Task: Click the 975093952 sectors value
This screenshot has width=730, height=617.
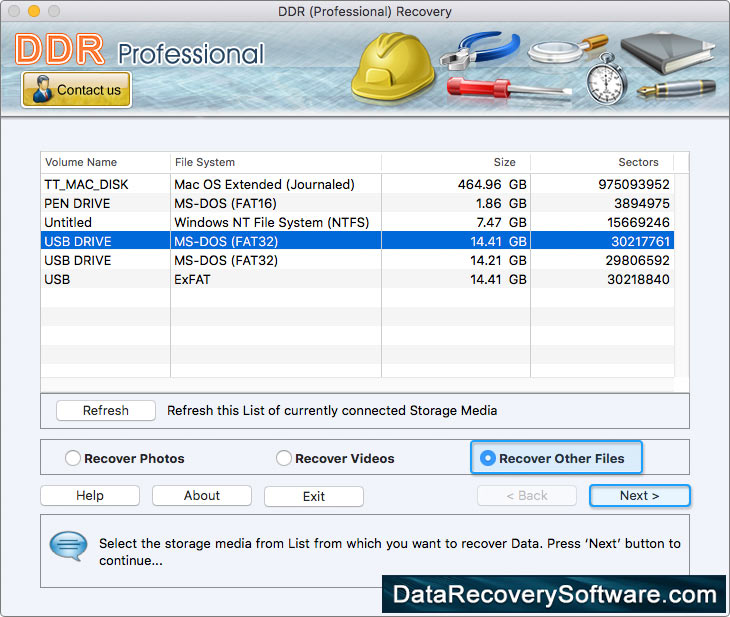Action: tap(634, 184)
